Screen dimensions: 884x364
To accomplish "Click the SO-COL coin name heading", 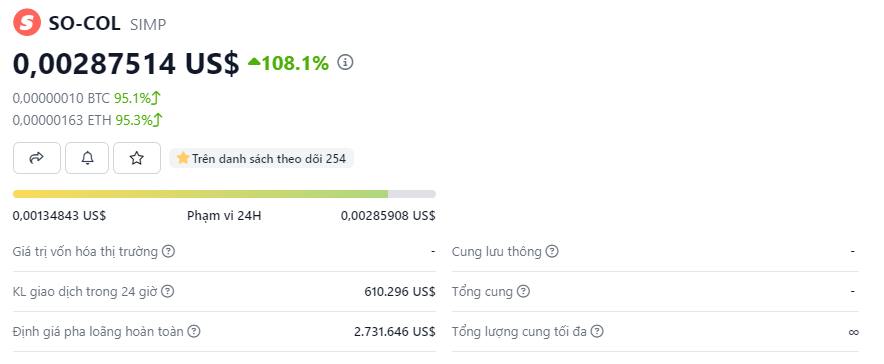I will click(x=85, y=23).
